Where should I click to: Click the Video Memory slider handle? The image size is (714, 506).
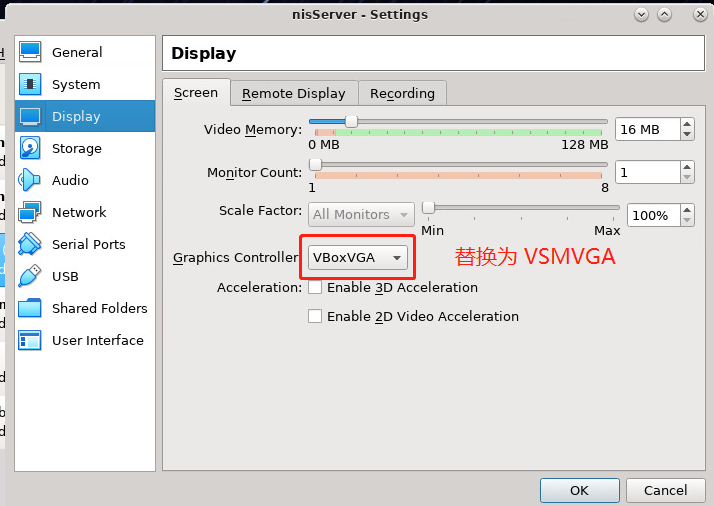pyautogui.click(x=352, y=122)
